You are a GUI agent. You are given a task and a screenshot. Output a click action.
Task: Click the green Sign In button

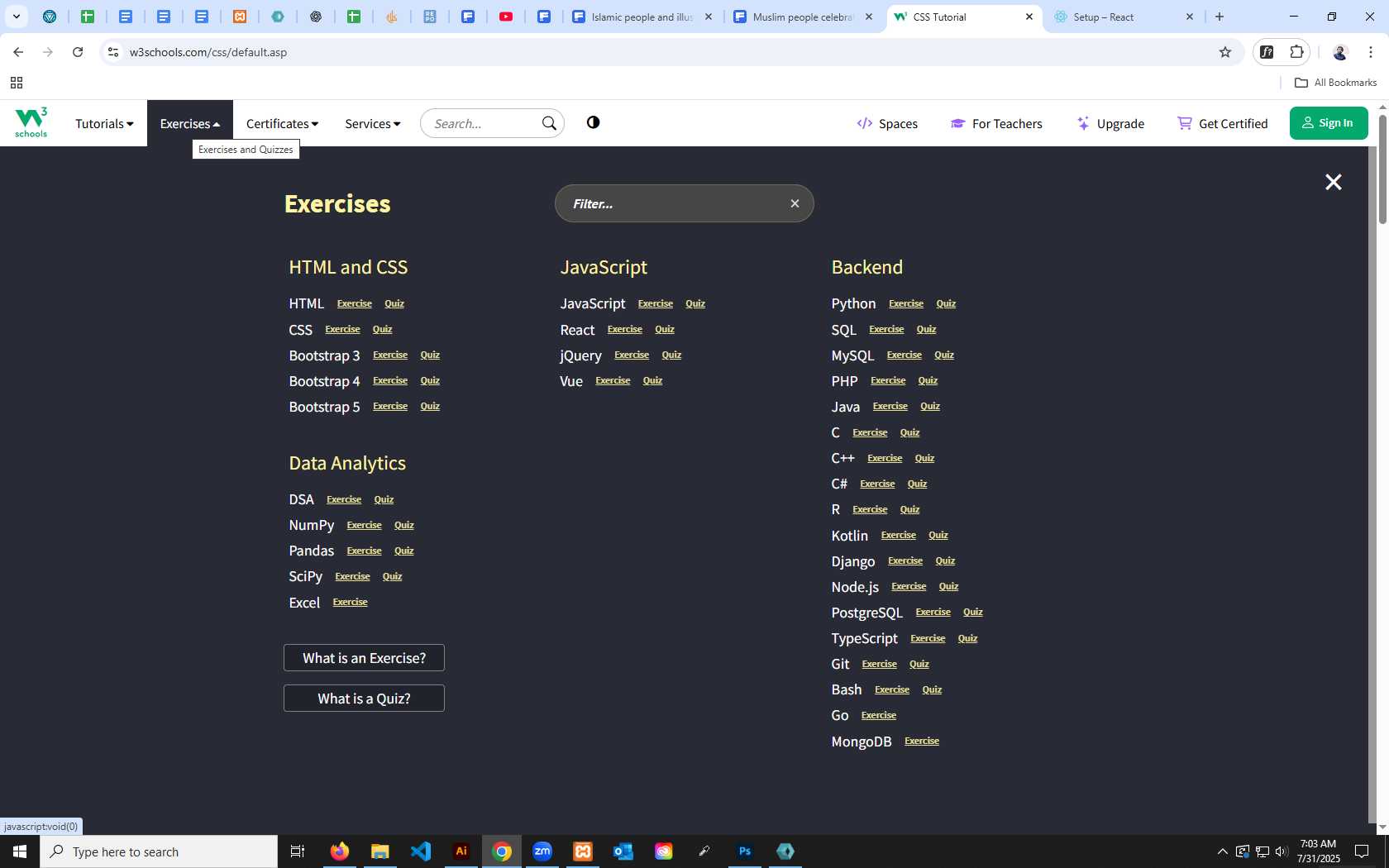click(1329, 123)
